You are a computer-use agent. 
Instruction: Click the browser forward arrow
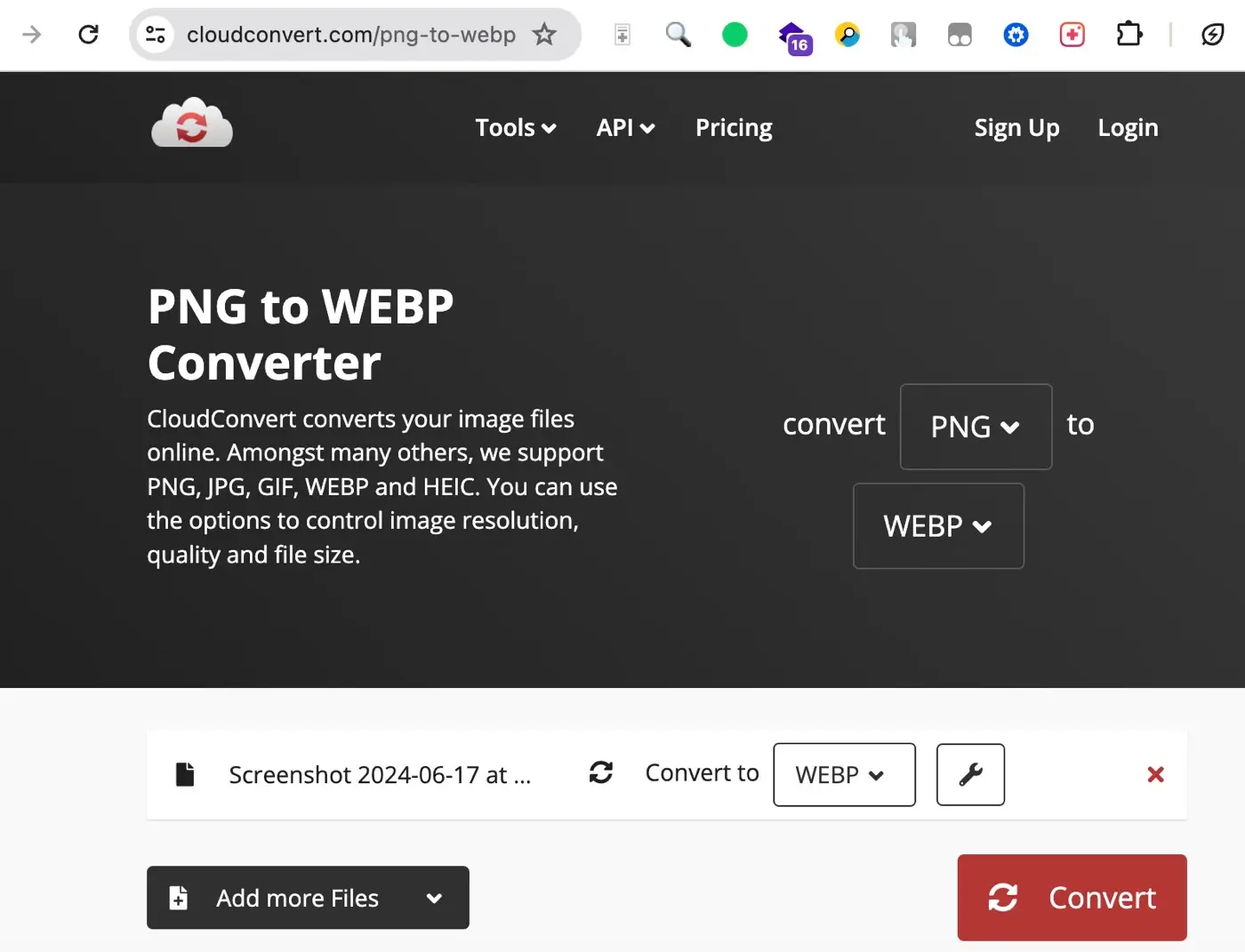pos(32,35)
